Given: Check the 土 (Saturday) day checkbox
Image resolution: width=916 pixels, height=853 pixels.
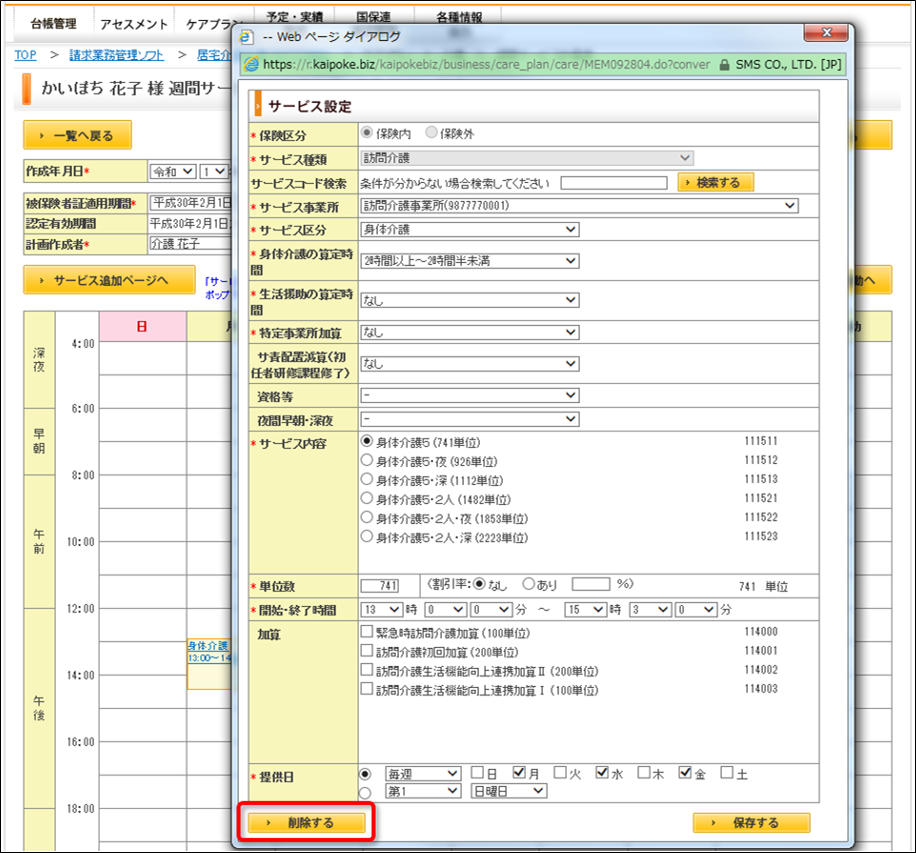Looking at the screenshot, I should [727, 773].
